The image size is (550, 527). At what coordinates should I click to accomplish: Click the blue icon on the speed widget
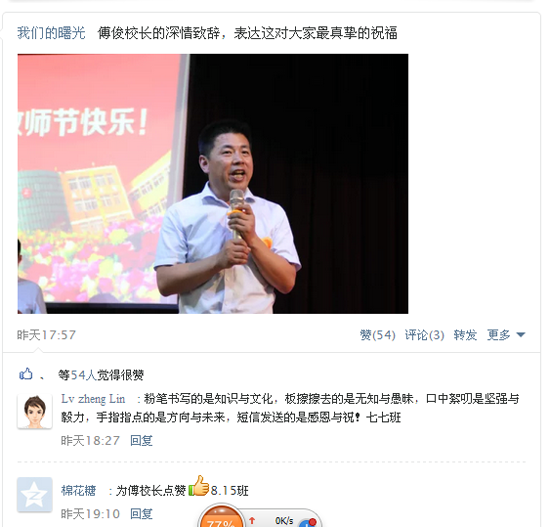[308, 523]
